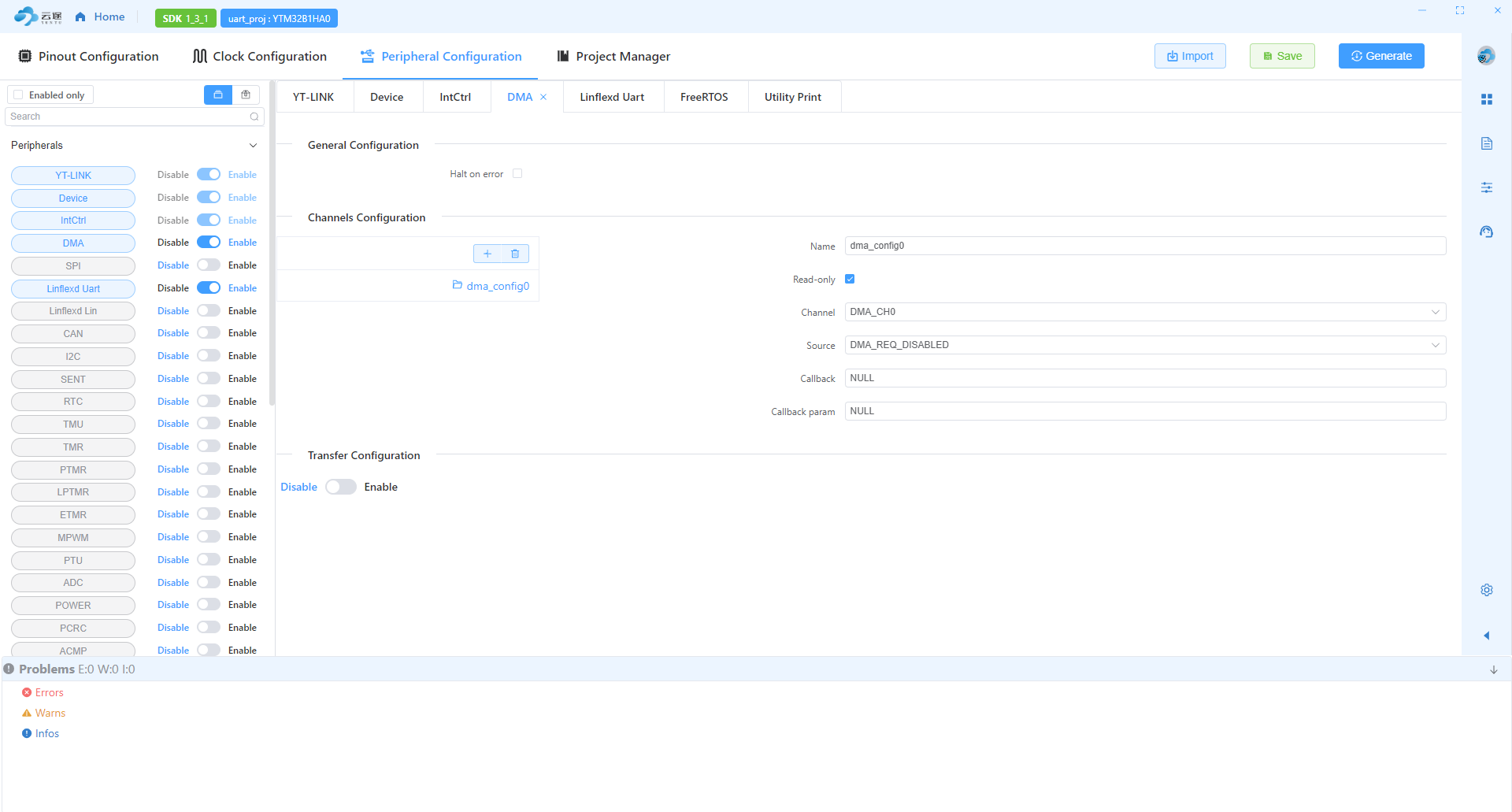Open the Device config tab
The image size is (1512, 812).
tap(387, 97)
